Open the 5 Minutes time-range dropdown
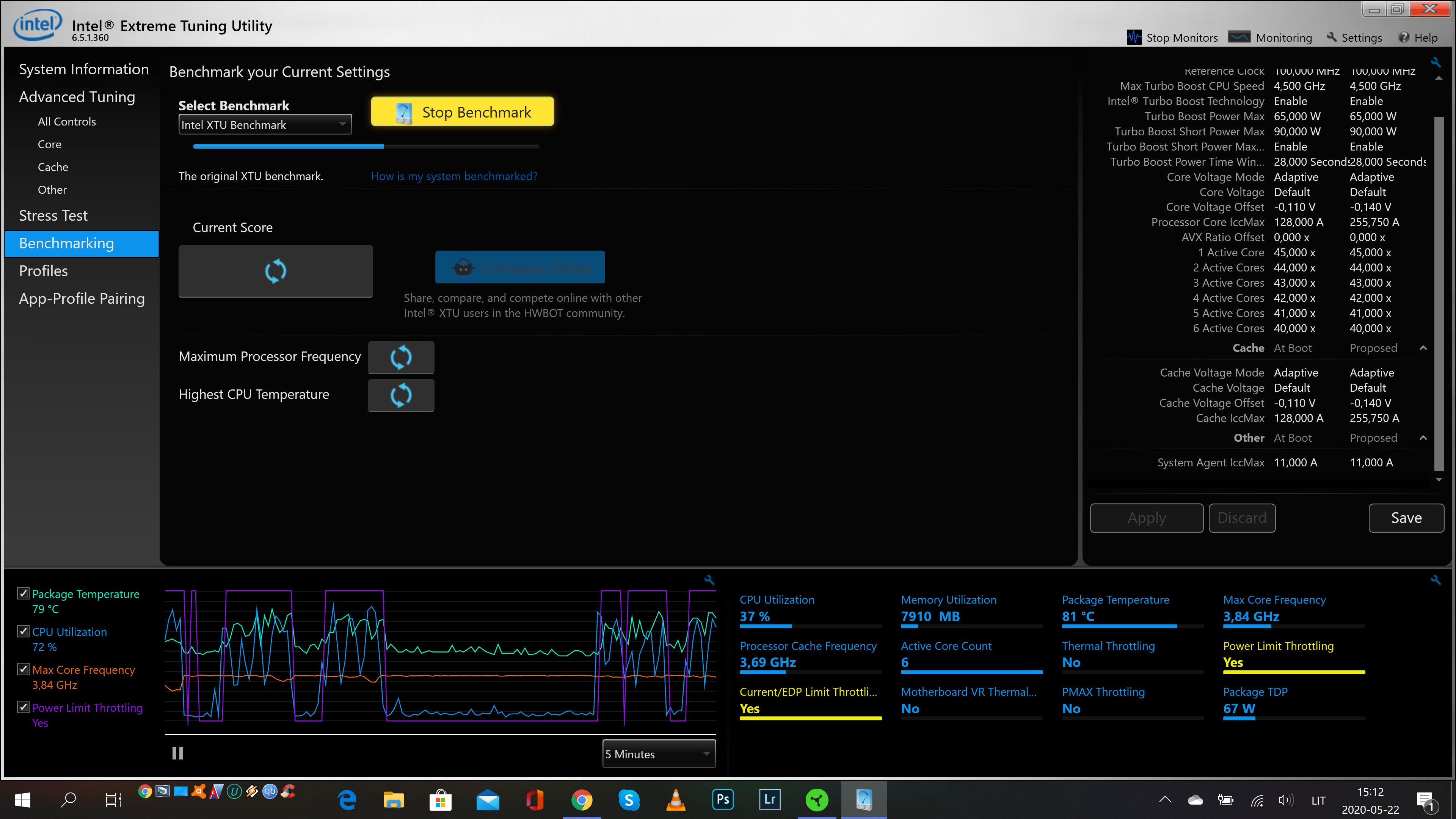Image resolution: width=1456 pixels, height=819 pixels. tap(659, 754)
